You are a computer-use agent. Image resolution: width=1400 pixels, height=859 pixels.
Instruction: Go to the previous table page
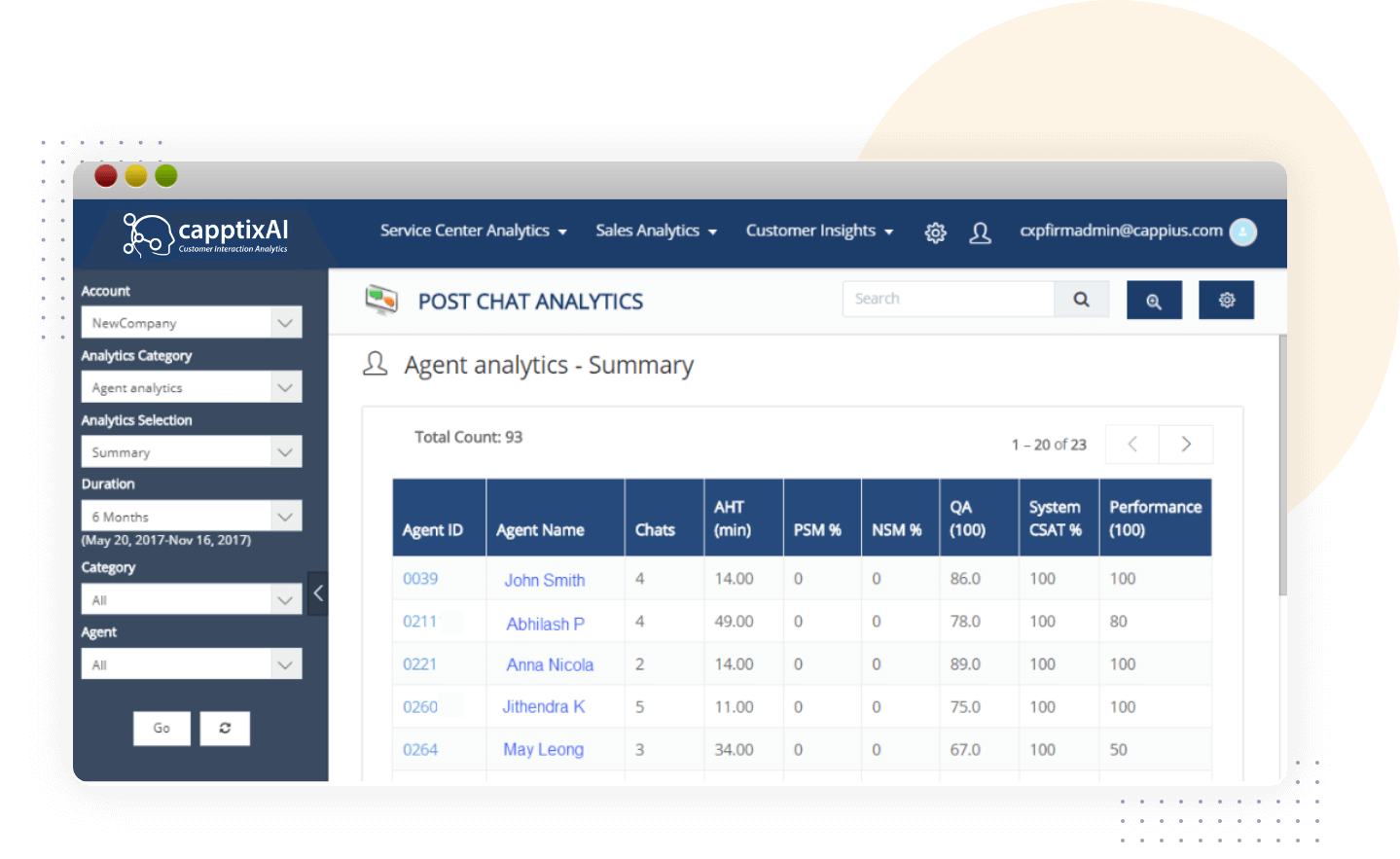coord(1132,444)
